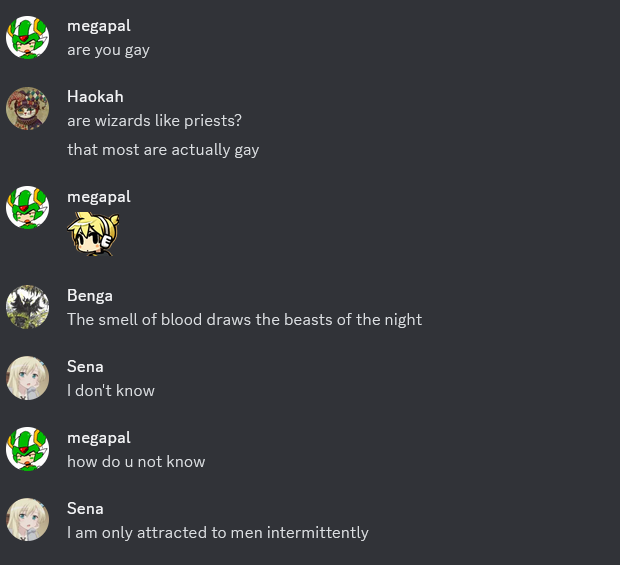Click Sena username above the final message
The width and height of the screenshot is (620, 565).
tap(85, 508)
